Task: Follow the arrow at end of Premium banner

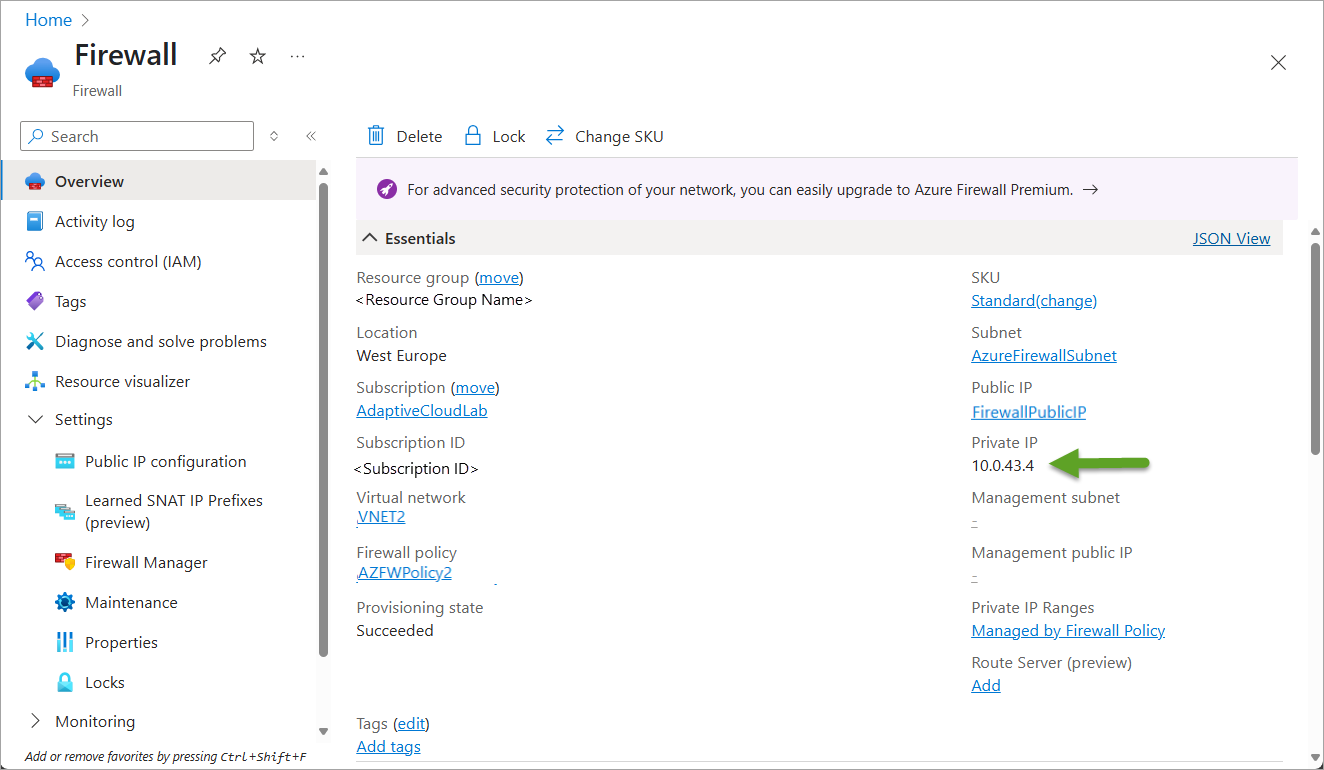Action: 1091,189
